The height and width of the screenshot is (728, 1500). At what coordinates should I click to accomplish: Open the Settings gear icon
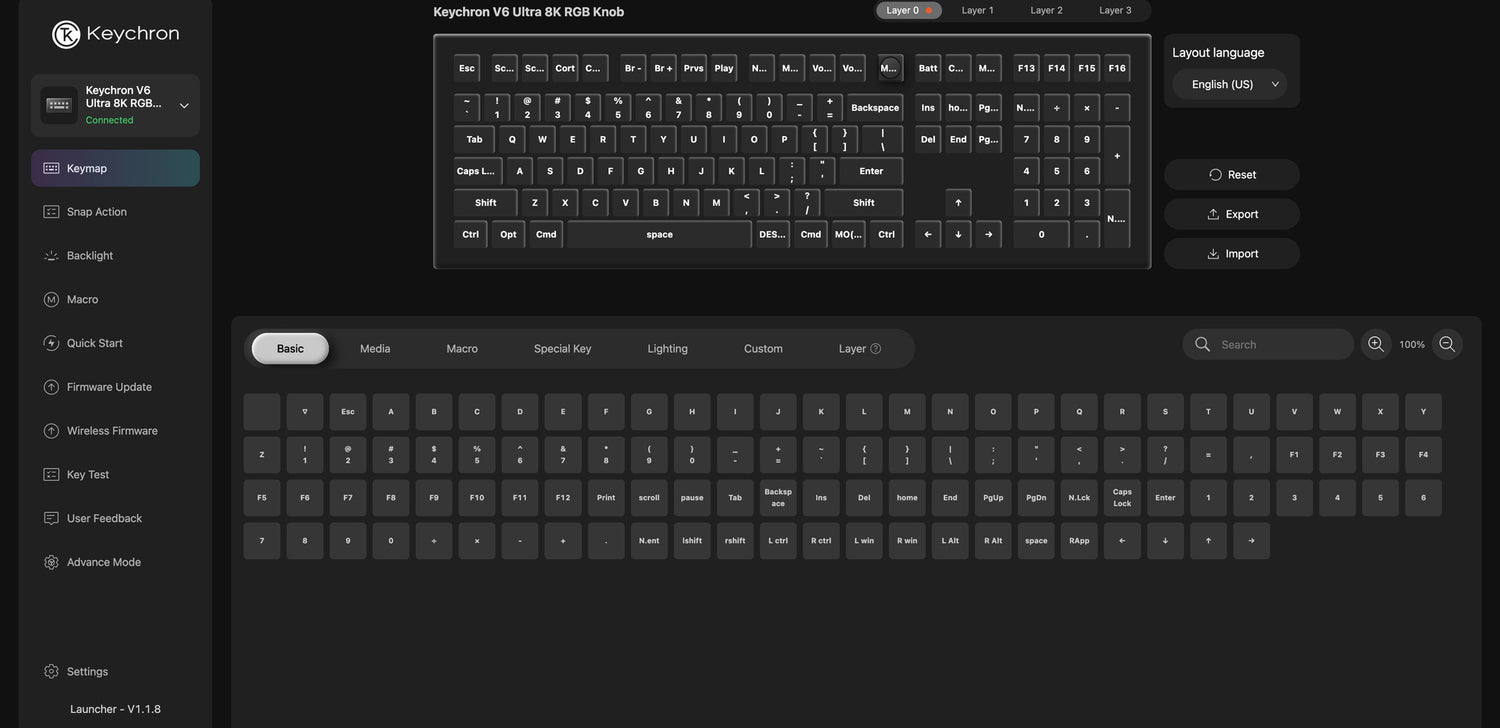tap(51, 672)
